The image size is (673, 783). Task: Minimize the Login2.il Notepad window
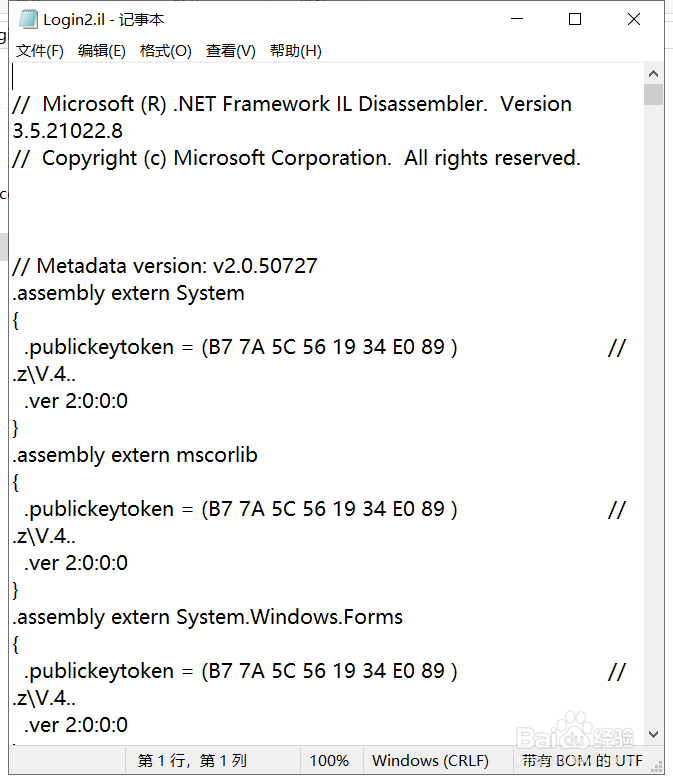(x=517, y=19)
